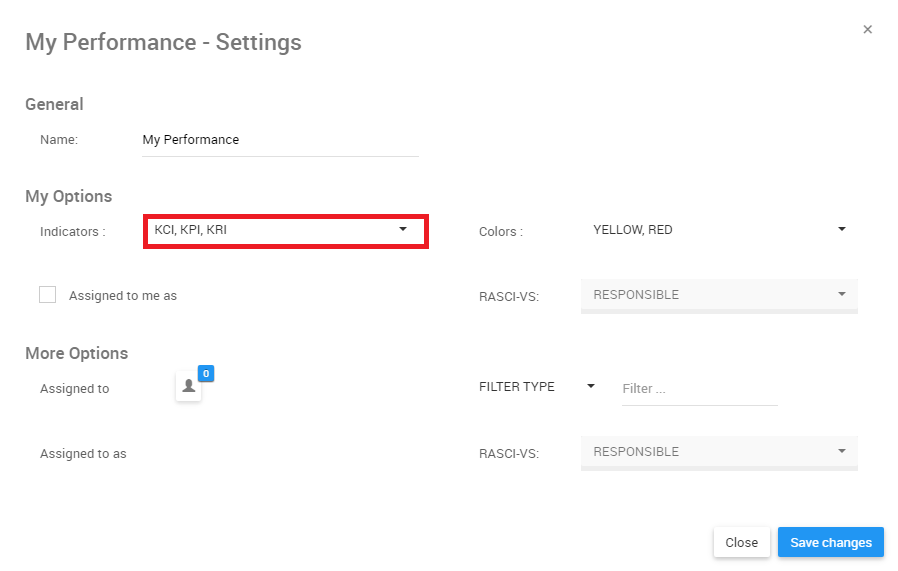
Task: Close the settings dialog with the X icon
Action: (867, 30)
